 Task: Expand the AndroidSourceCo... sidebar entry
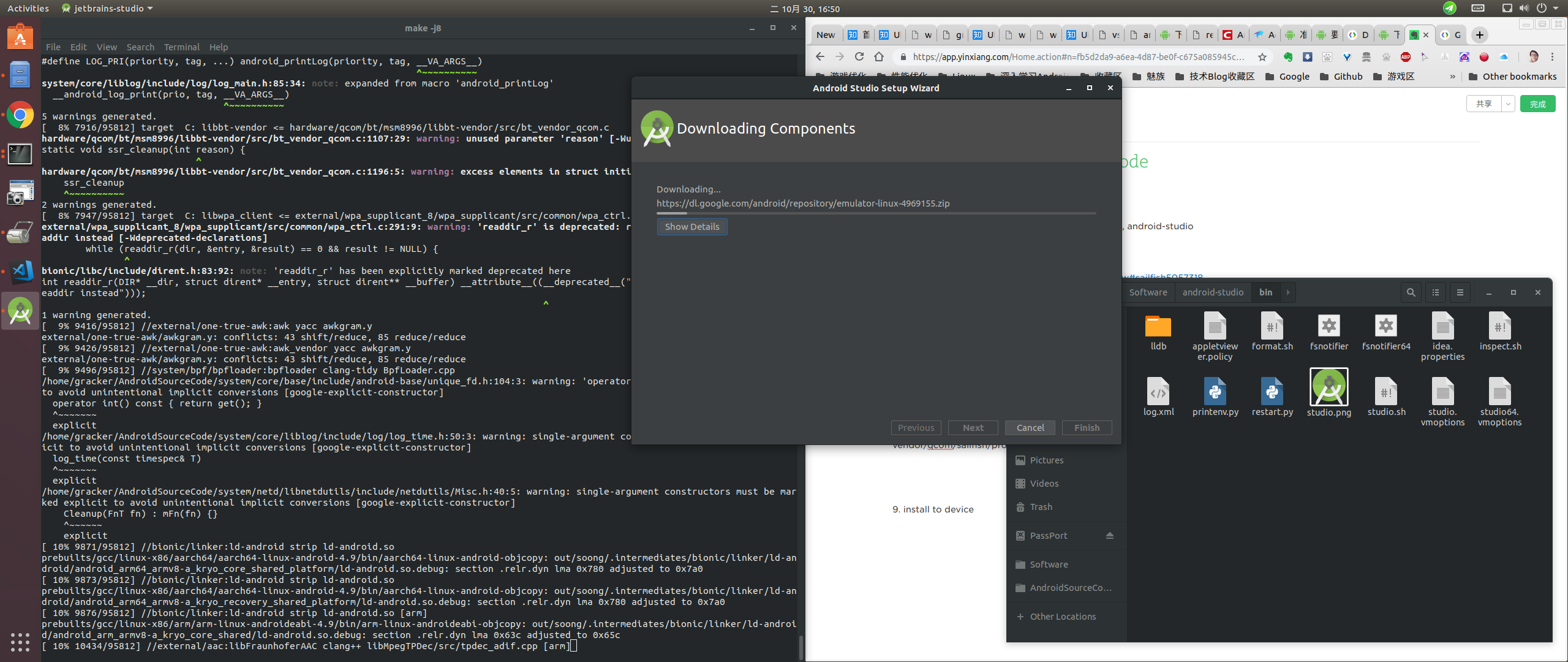point(1064,588)
